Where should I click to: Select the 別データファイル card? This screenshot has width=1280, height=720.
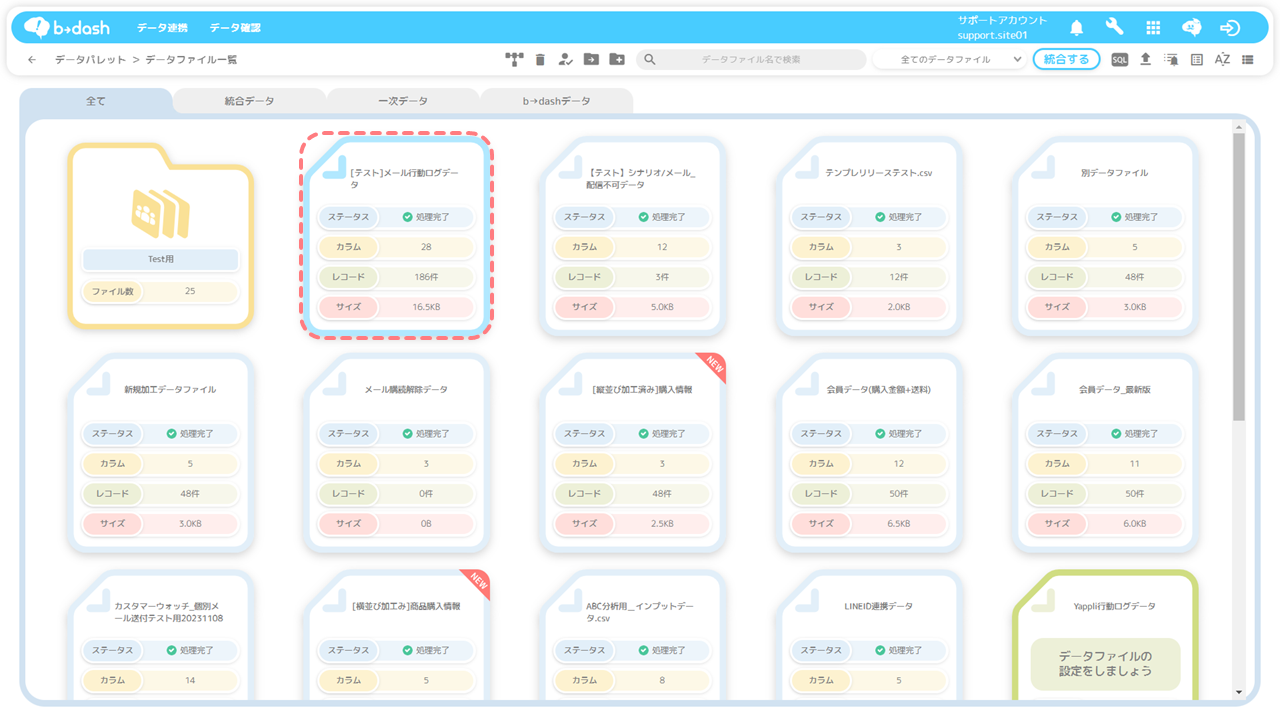tap(1105, 236)
